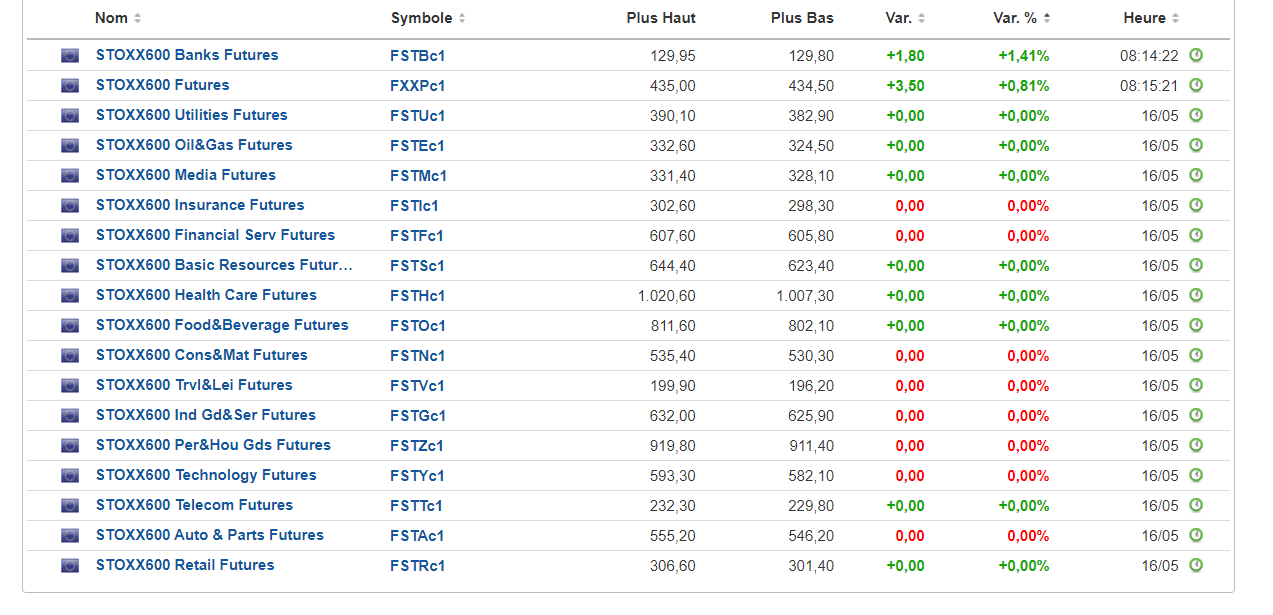Open the STOXX600 Auto & Parts Futures link
Image resolution: width=1273 pixels, height=615 pixels.
coord(209,535)
